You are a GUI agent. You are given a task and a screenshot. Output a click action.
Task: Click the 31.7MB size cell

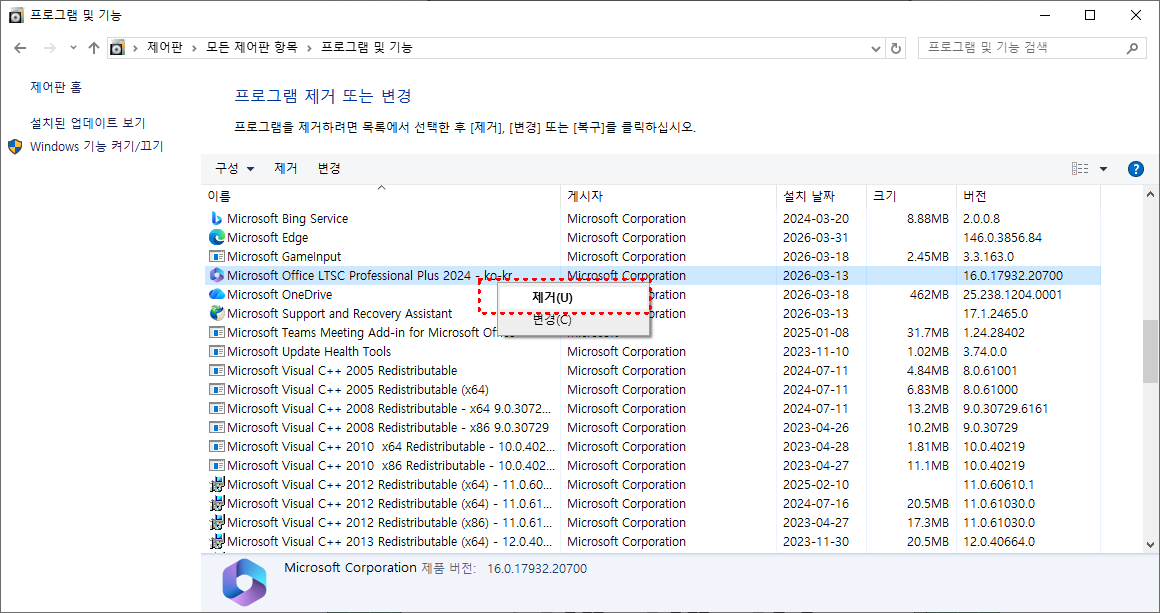pyautogui.click(x=928, y=333)
